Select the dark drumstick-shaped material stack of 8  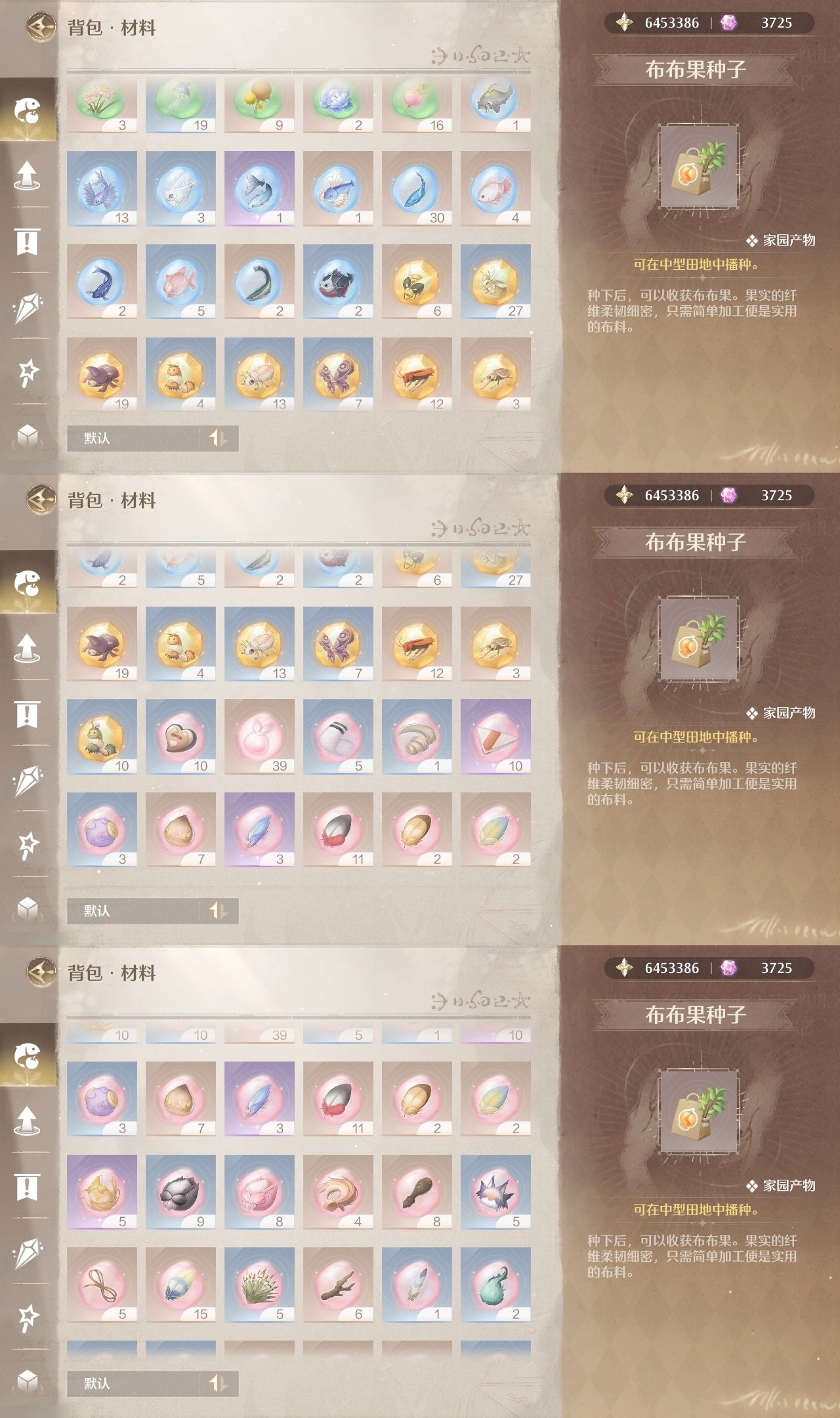[x=417, y=1192]
